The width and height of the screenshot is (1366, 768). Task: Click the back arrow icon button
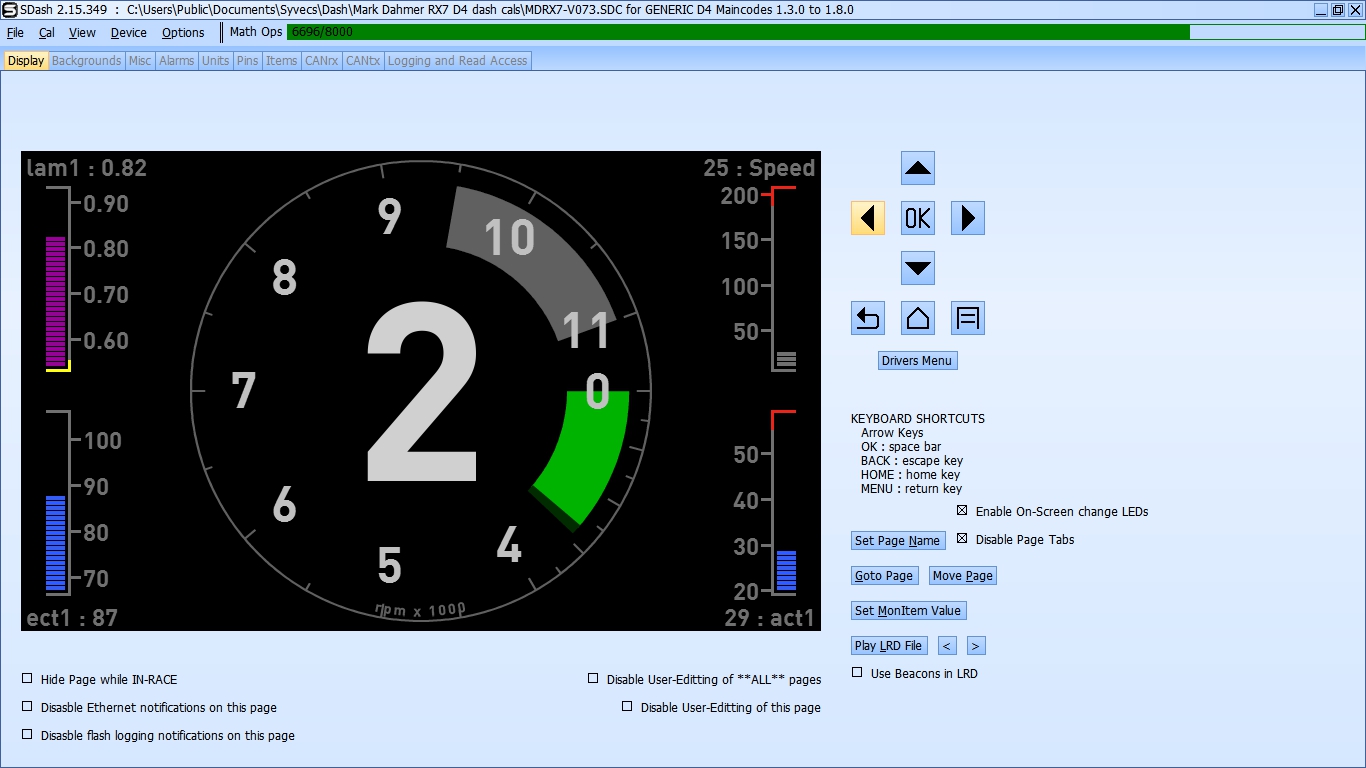(867, 318)
